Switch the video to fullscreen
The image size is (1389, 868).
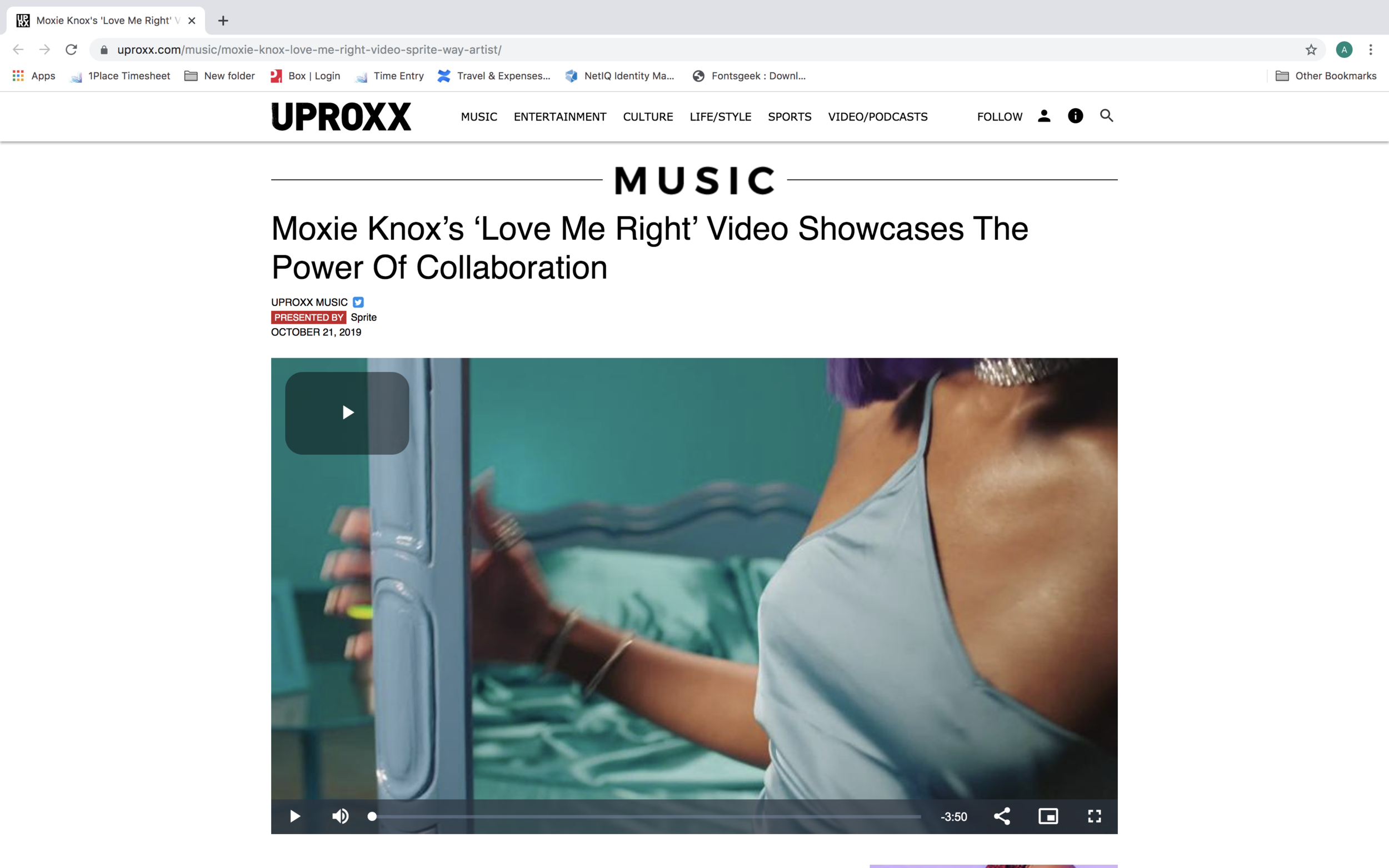click(x=1095, y=816)
